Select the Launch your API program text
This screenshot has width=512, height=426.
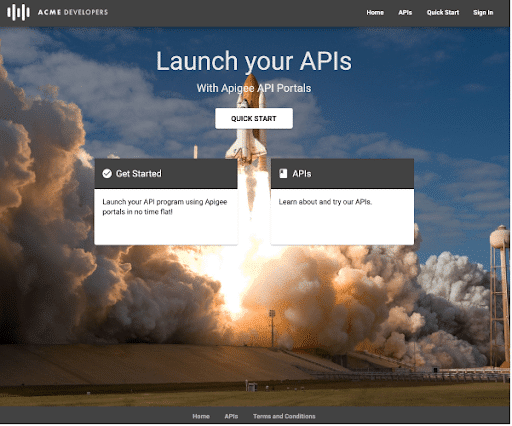(165, 207)
